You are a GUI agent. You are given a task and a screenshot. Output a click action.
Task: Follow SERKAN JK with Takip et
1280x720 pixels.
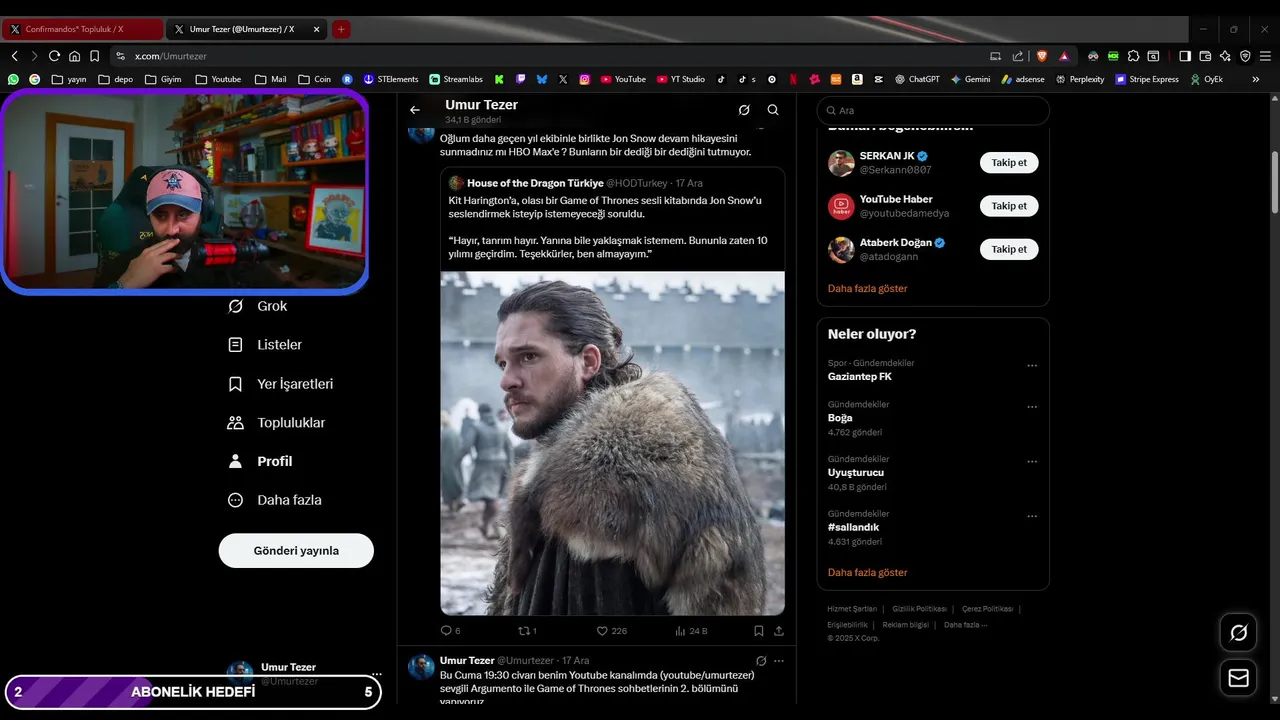(x=1009, y=163)
